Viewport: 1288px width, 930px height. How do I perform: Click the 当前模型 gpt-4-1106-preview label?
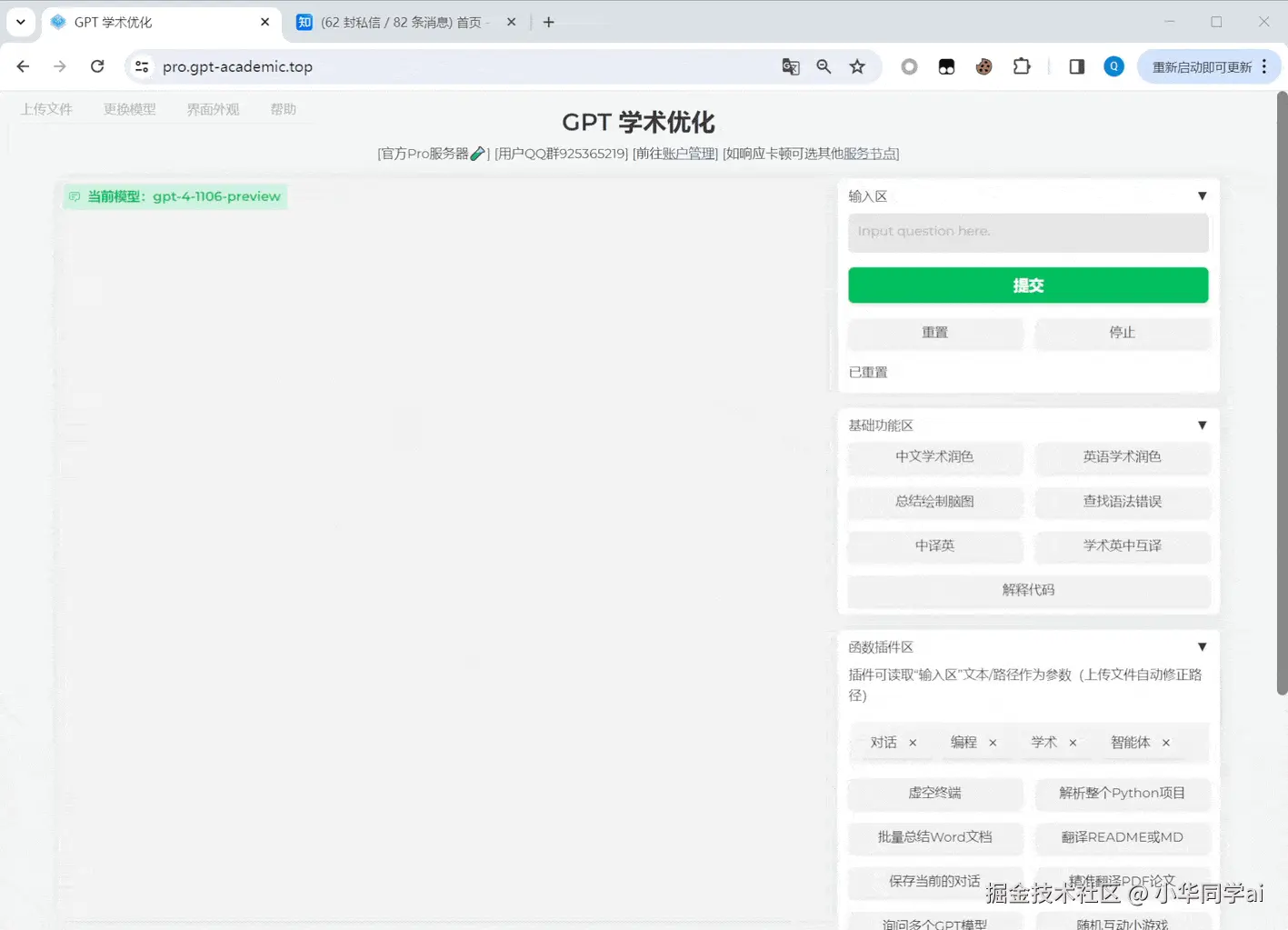(x=175, y=196)
